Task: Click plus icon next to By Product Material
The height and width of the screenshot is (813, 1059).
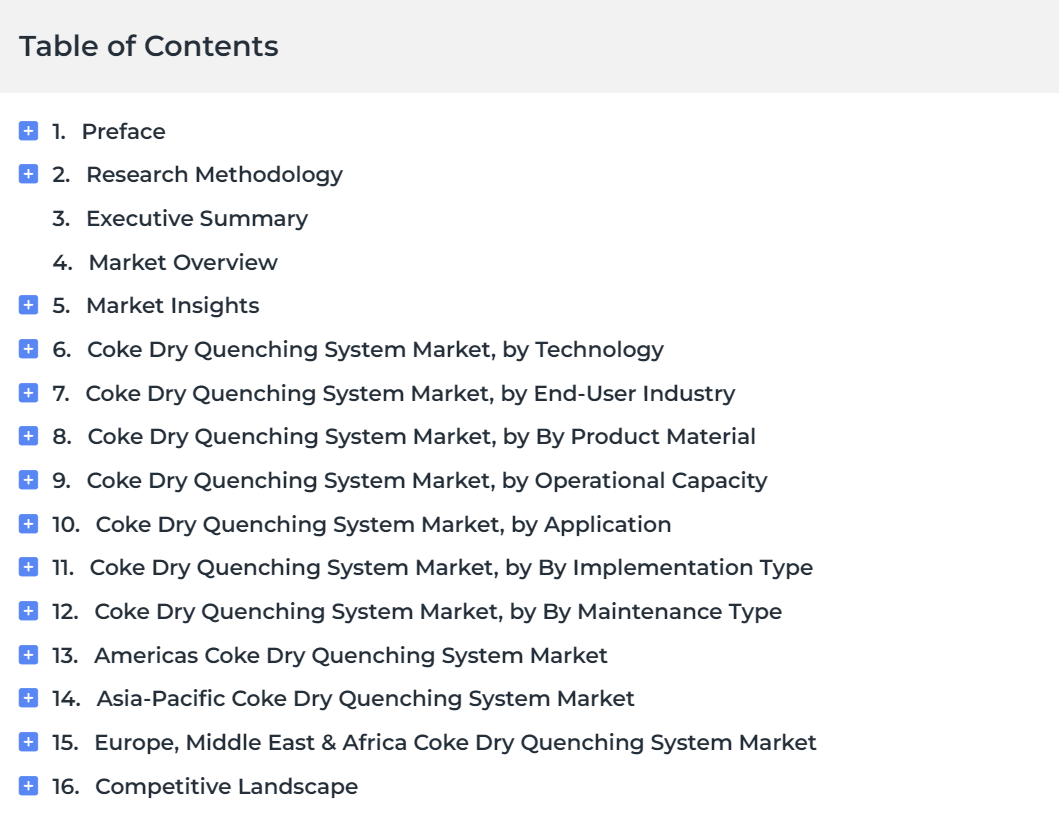Action: pyautogui.click(x=28, y=436)
